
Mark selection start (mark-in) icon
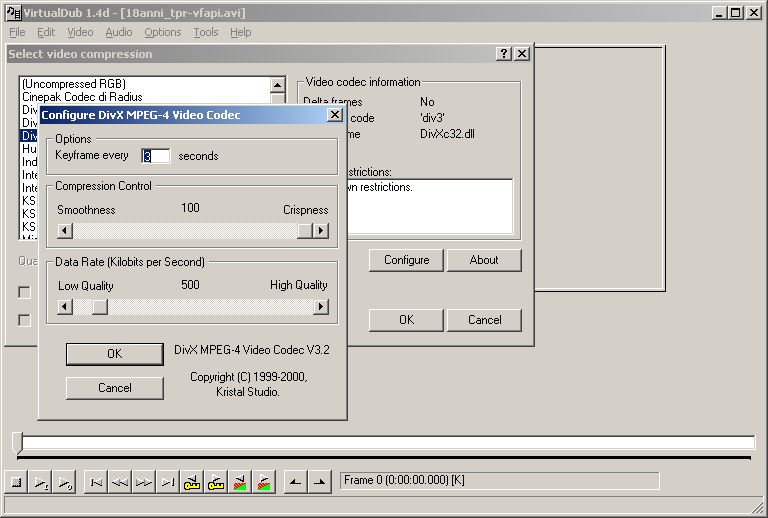point(295,482)
